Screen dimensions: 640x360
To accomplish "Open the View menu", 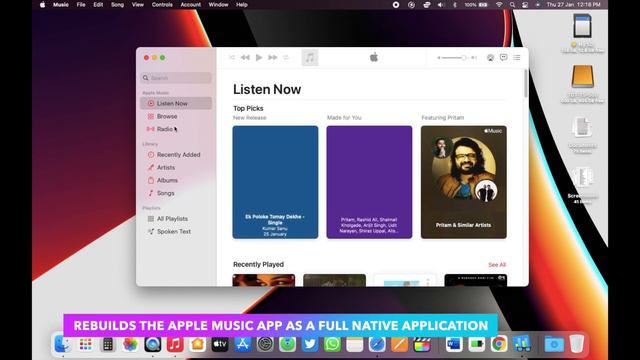I will tap(138, 5).
